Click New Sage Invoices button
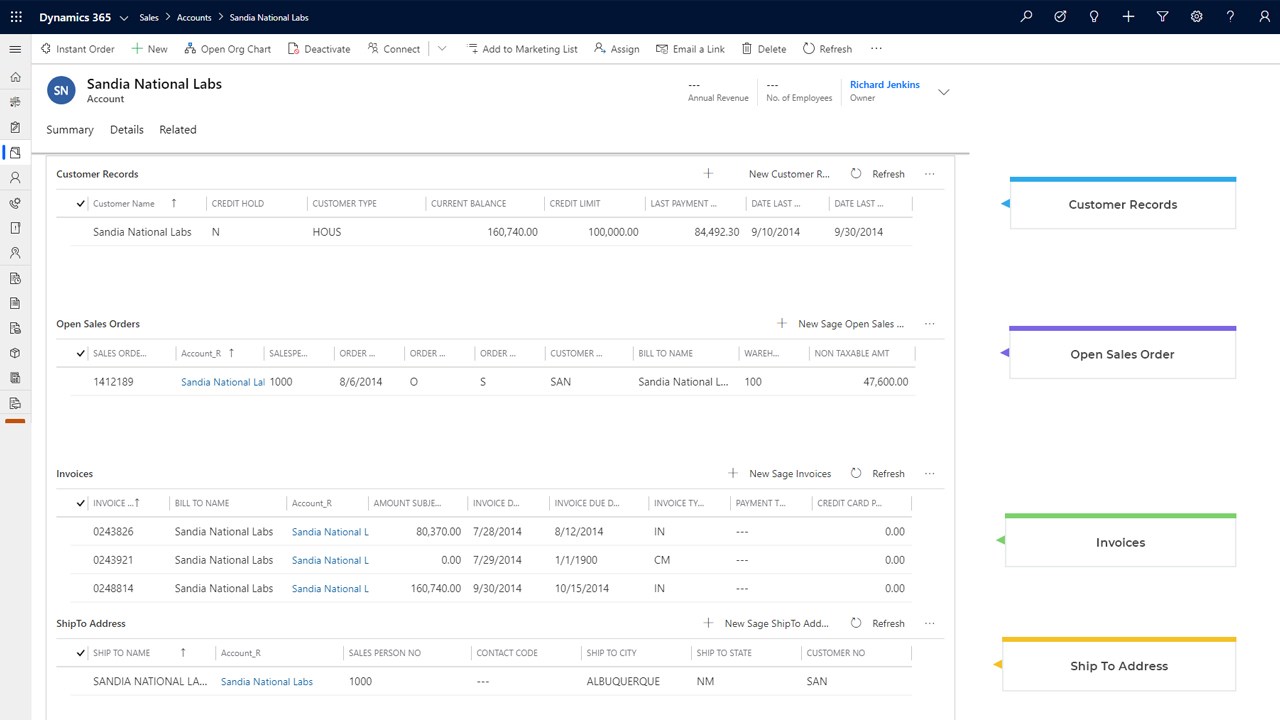Image resolution: width=1280 pixels, height=720 pixels. 780,474
